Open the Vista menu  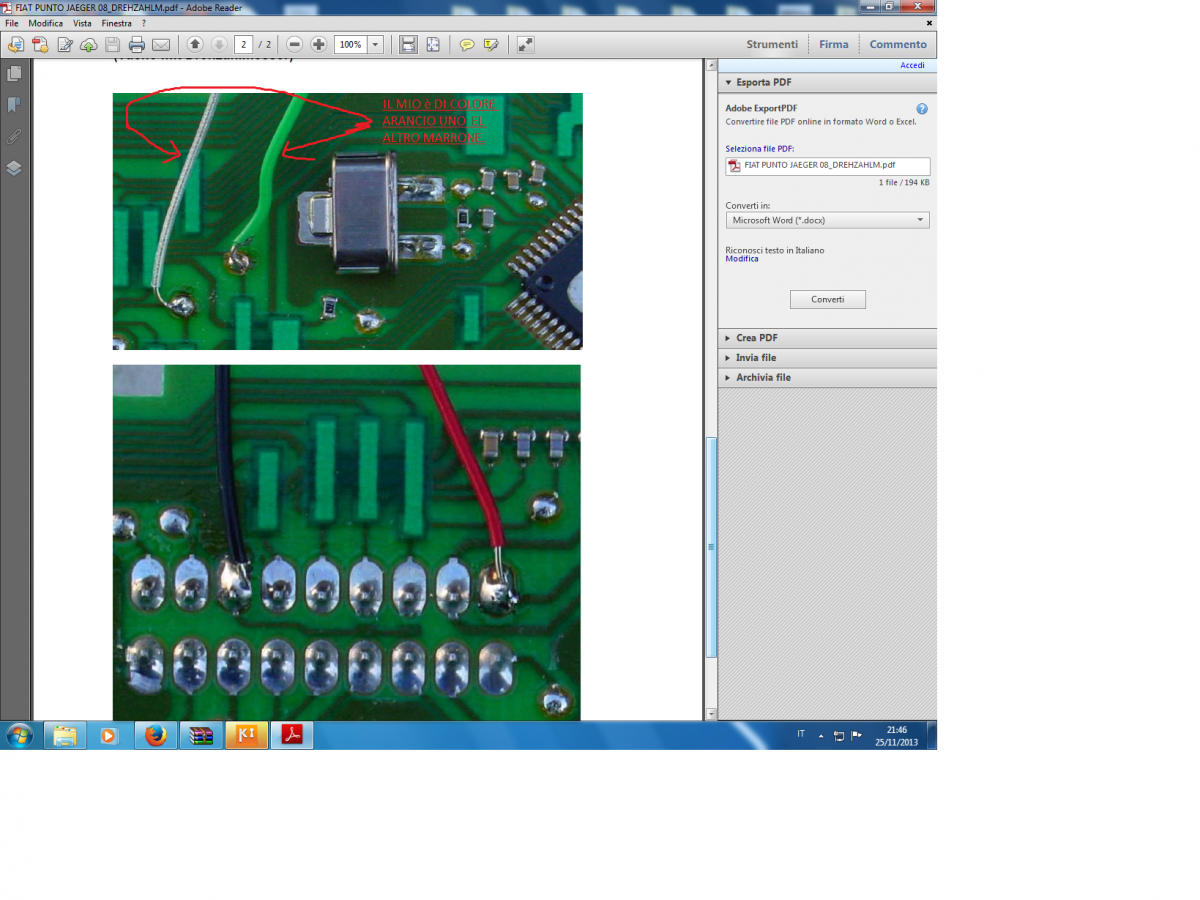82,22
